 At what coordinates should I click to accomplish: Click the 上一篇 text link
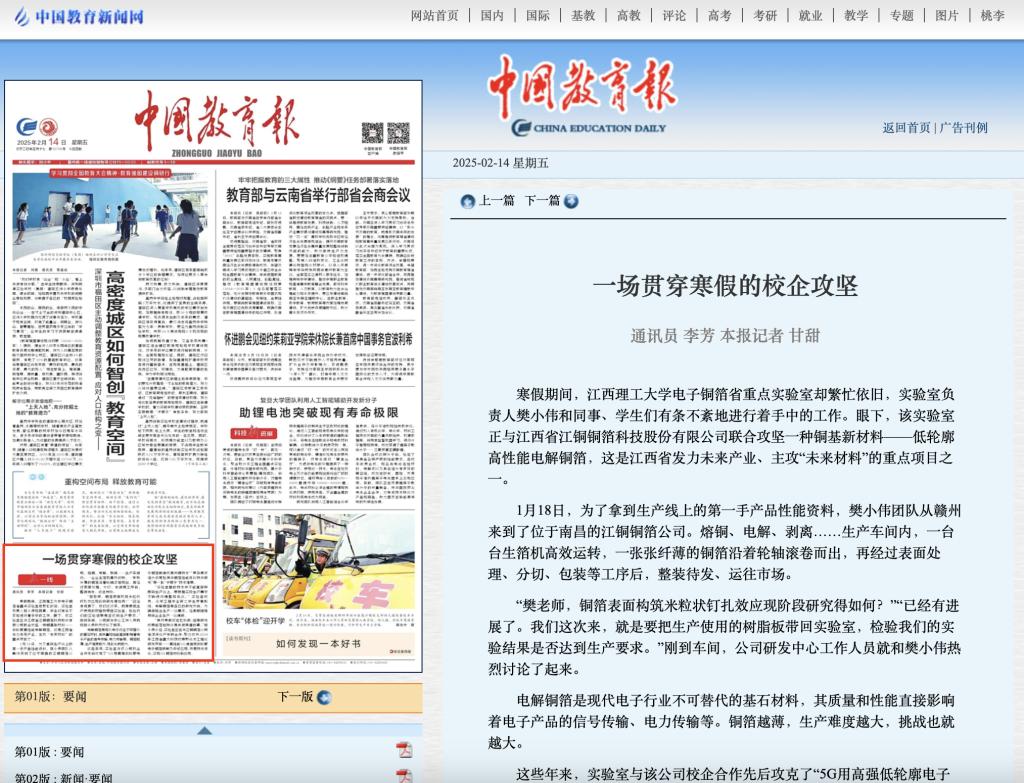point(496,201)
